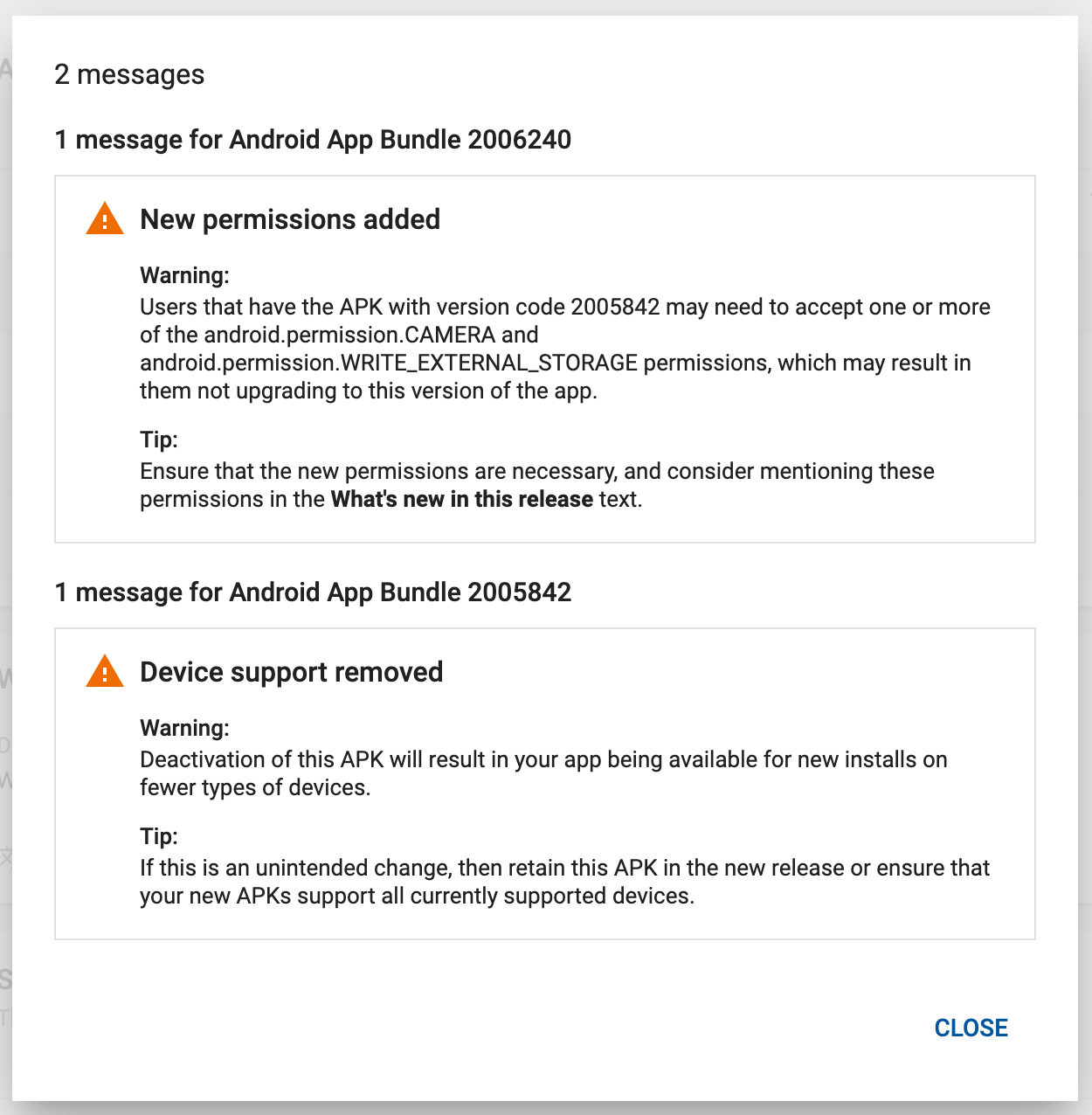Select the WRITE_EXTERNAL_STORAGE permission text
The image size is (1092, 1115).
[x=387, y=363]
